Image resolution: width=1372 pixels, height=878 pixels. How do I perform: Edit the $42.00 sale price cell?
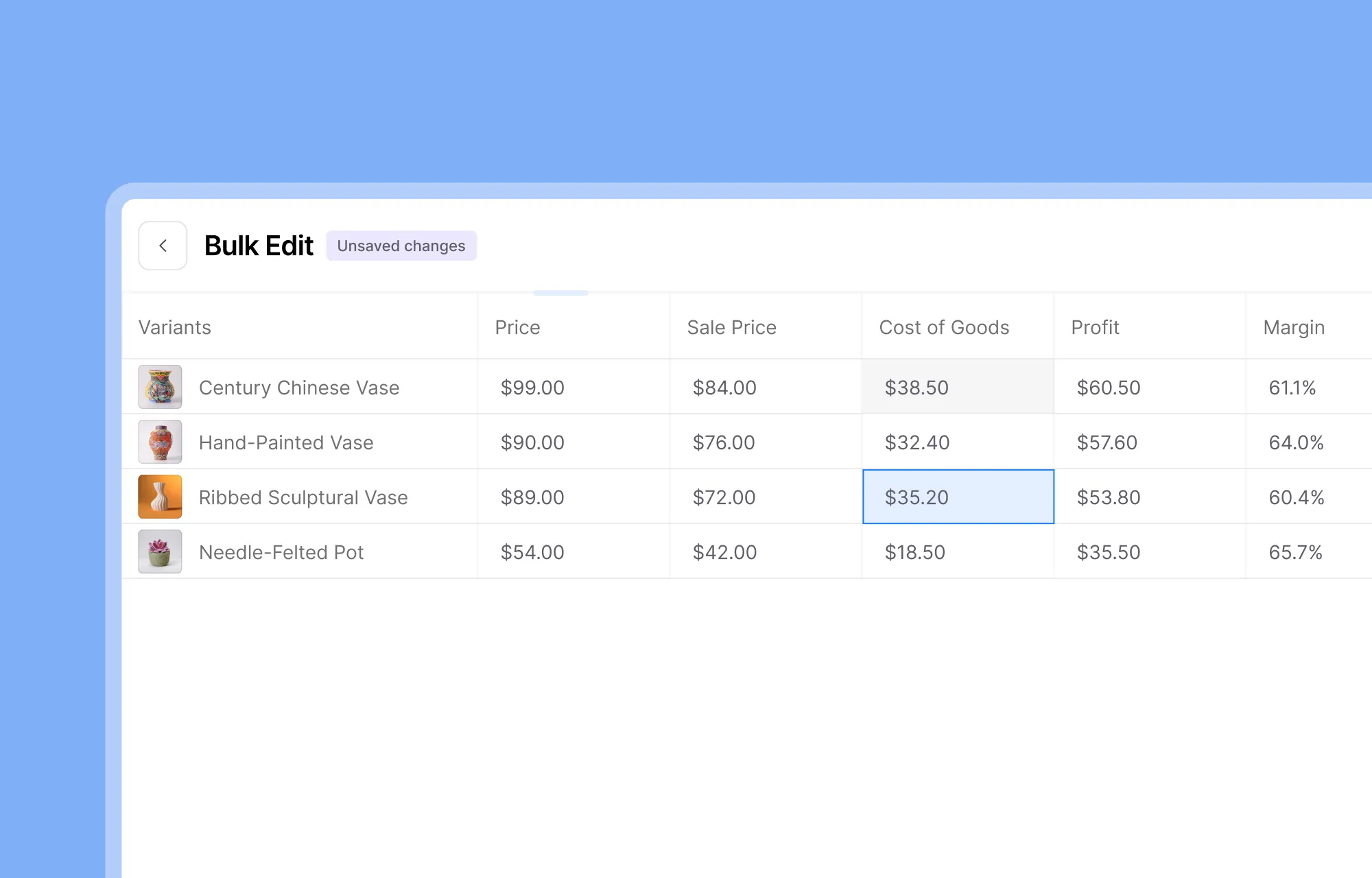pyautogui.click(x=766, y=551)
